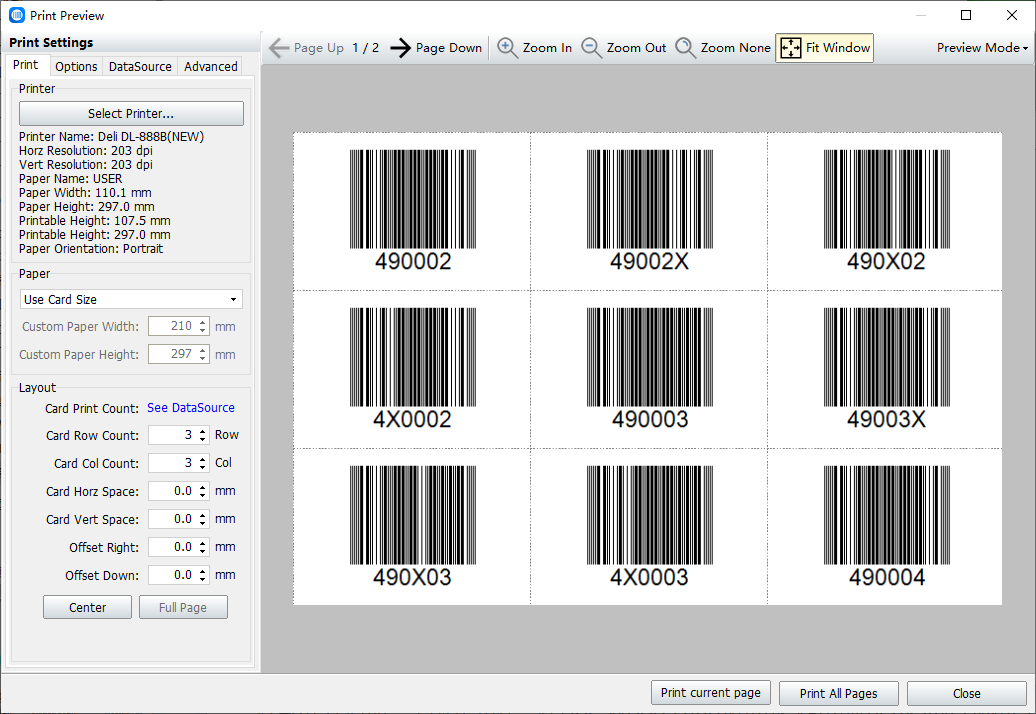Open the See DataSource link
Image resolution: width=1036 pixels, height=714 pixels.
tap(191, 408)
